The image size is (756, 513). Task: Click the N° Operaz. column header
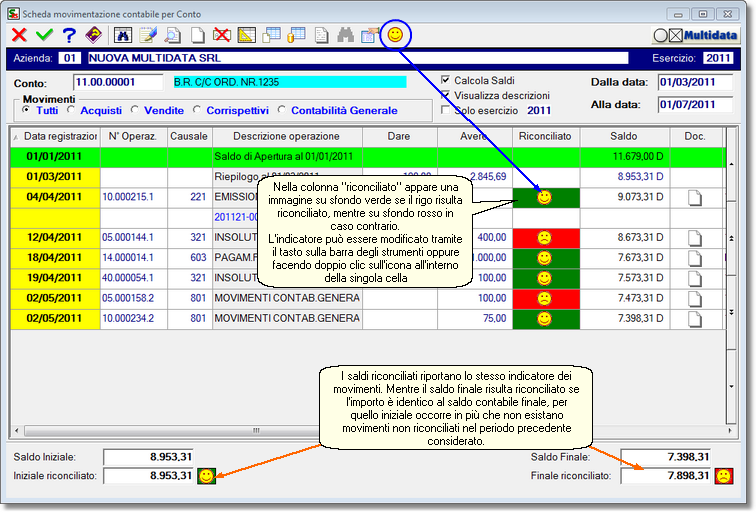tap(134, 137)
